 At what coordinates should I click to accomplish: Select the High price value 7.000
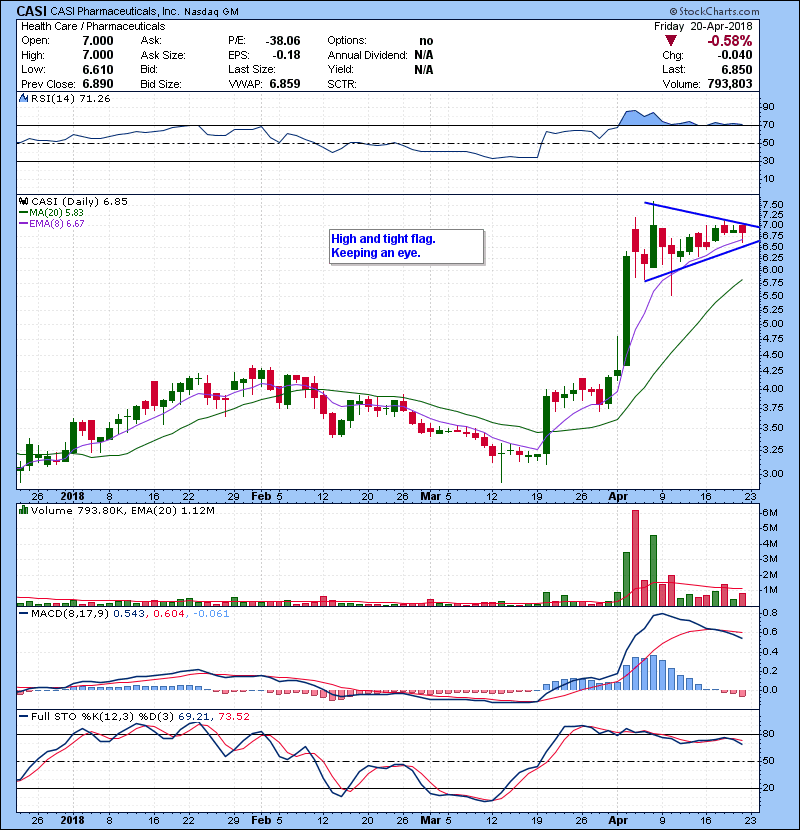[98, 55]
